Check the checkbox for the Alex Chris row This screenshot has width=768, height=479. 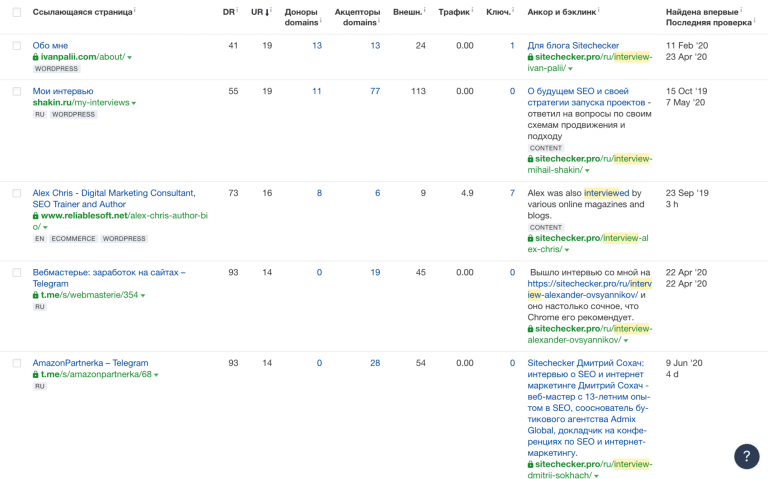(17, 193)
